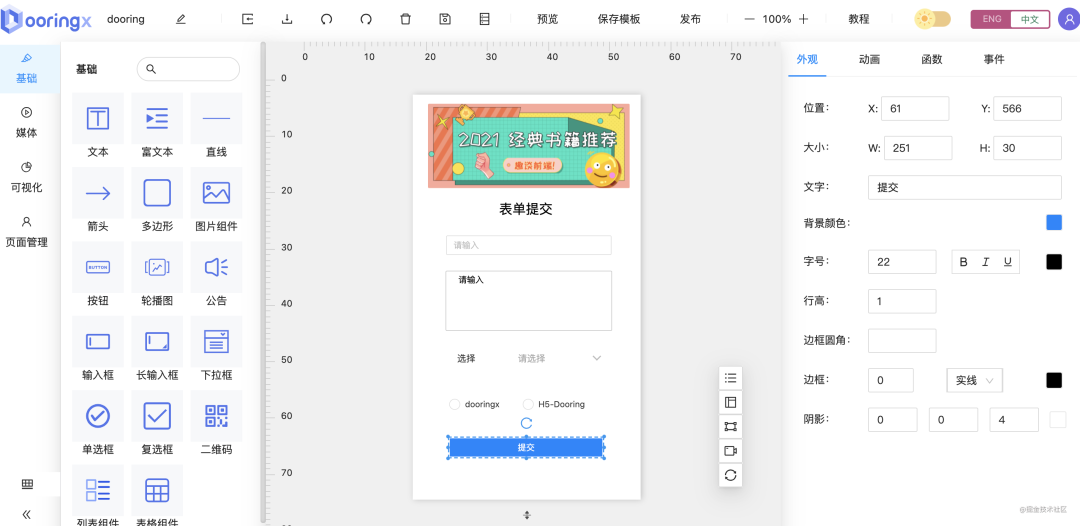
Task: Toggle italic text formatting
Action: (986, 262)
